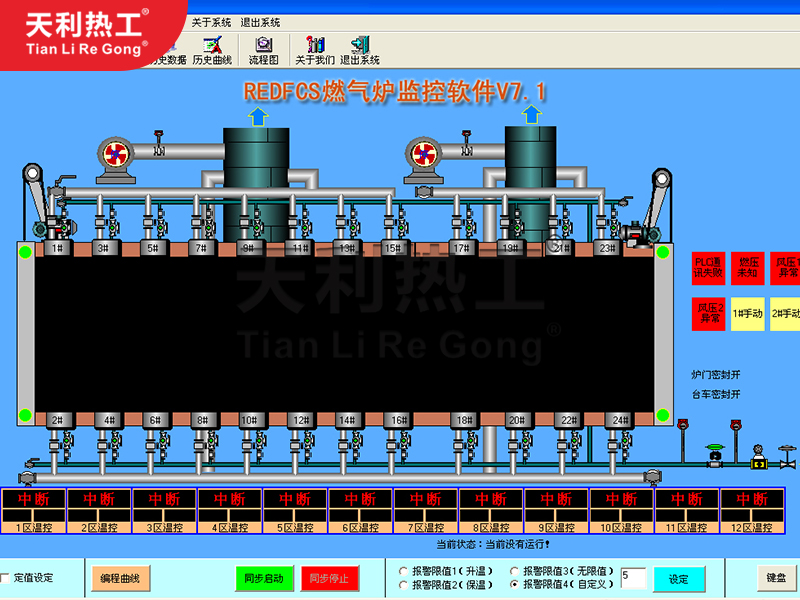Click the 退出系统 toolbar icon
This screenshot has width=800, height=600.
point(360,50)
